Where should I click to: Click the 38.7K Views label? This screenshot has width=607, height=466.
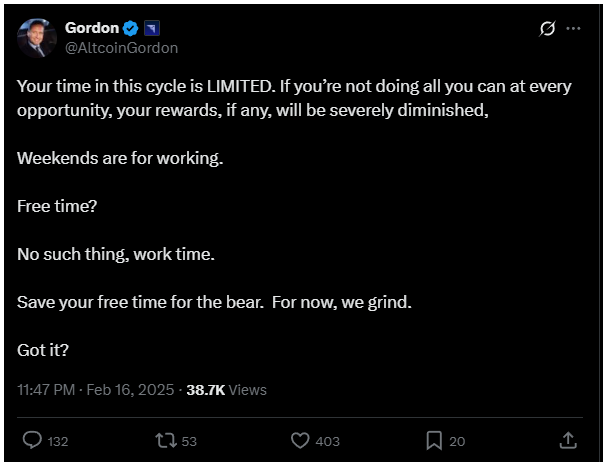(226, 389)
